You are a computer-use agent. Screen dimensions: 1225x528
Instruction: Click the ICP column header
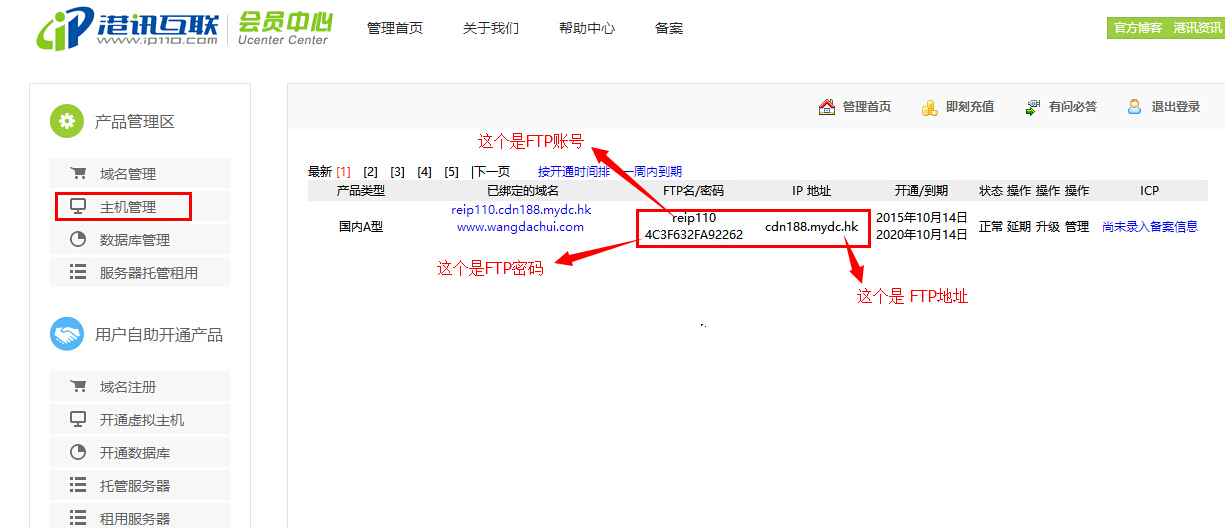1150,190
